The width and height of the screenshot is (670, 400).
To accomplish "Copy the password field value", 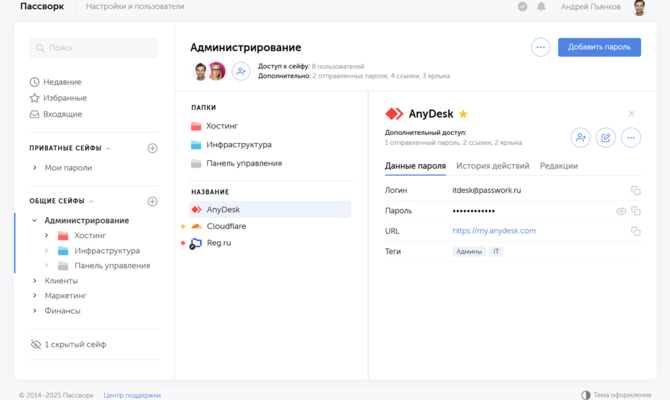I will (636, 211).
